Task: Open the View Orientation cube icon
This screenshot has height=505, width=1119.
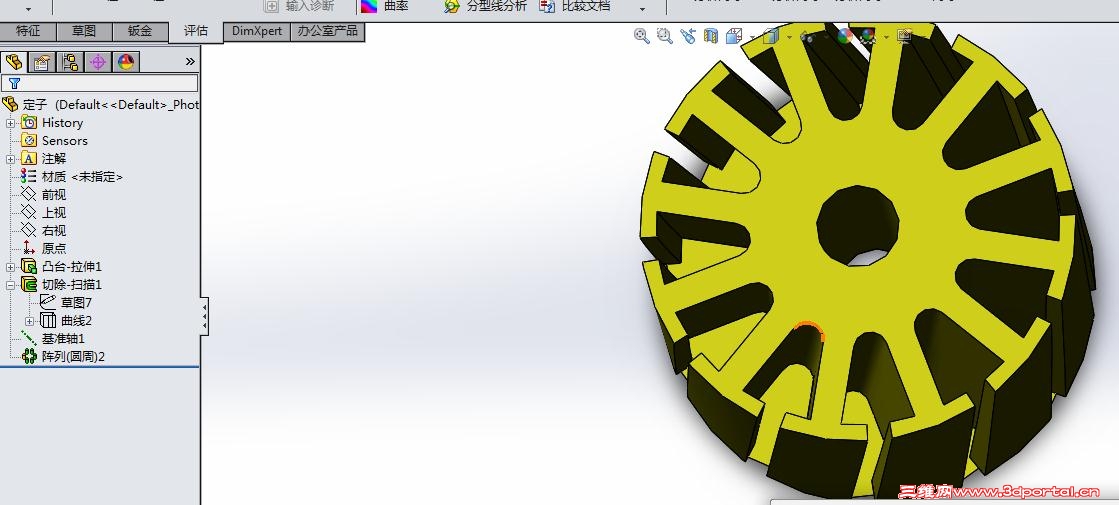Action: click(x=733, y=36)
